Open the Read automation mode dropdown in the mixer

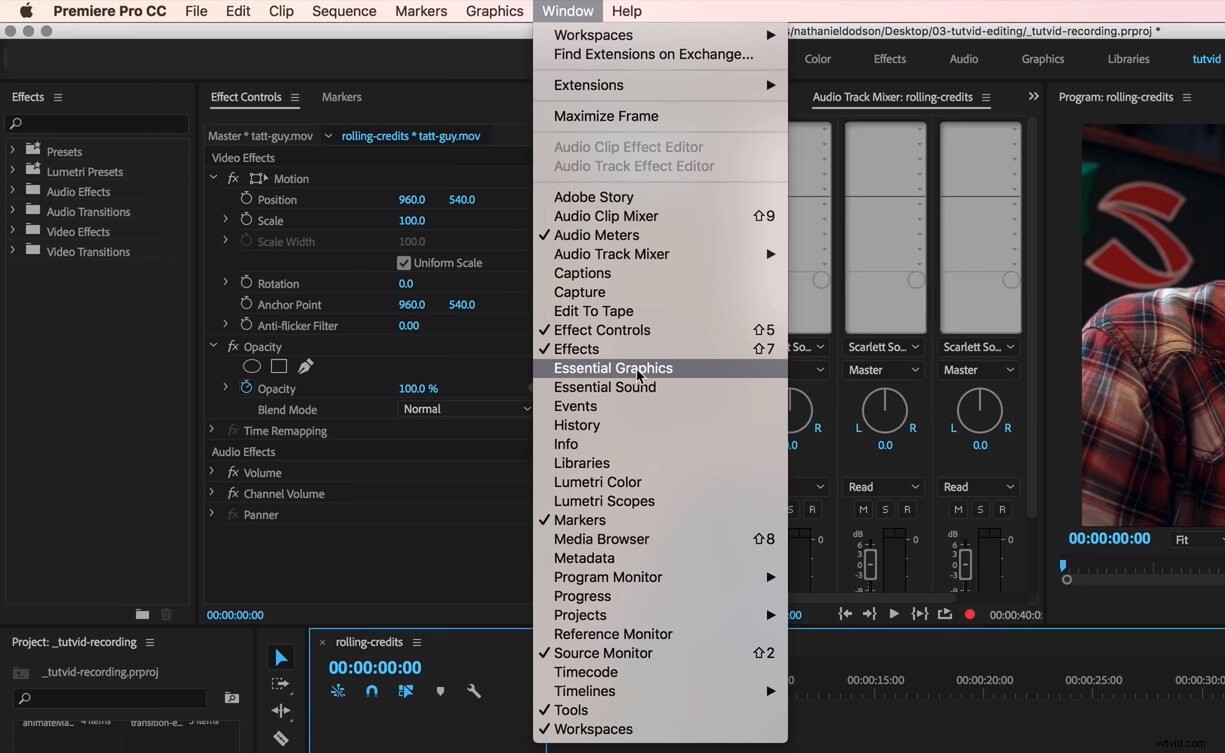point(883,487)
